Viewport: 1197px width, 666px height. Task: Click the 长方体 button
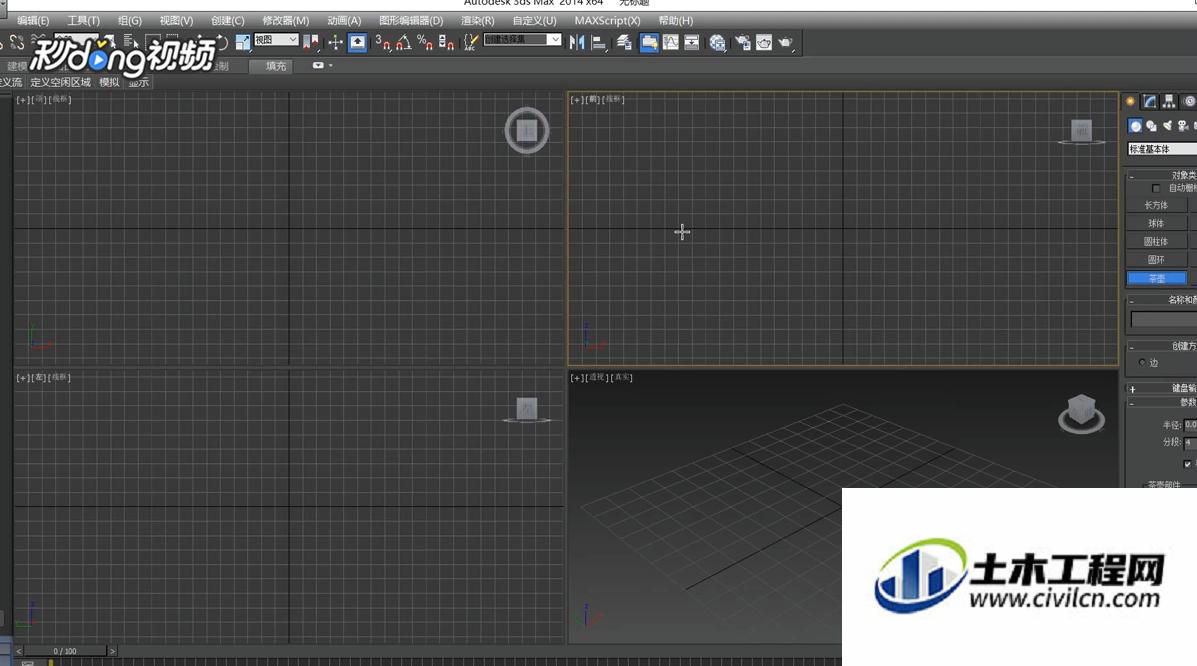pyautogui.click(x=1157, y=205)
